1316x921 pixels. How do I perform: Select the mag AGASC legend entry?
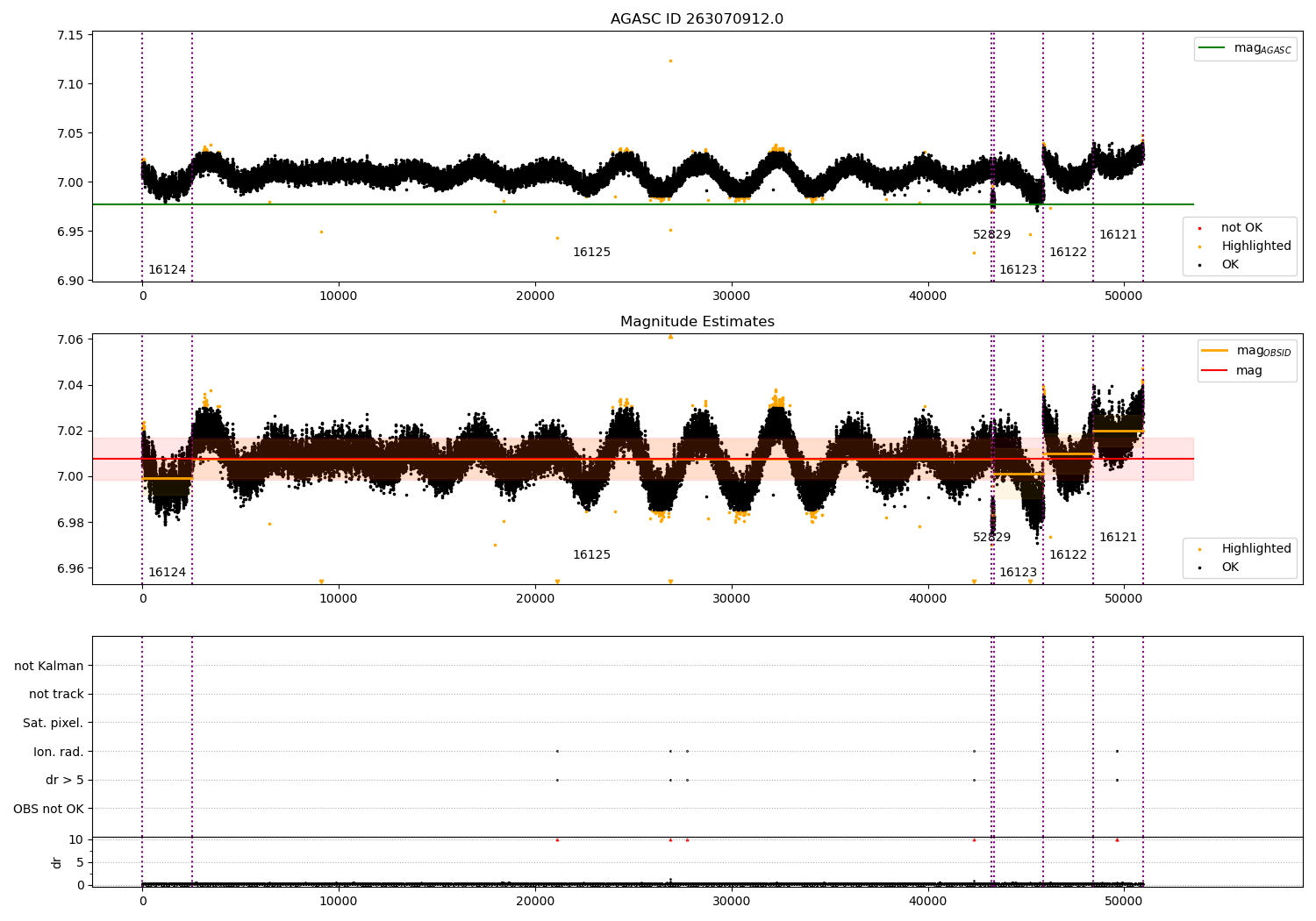(x=1245, y=48)
